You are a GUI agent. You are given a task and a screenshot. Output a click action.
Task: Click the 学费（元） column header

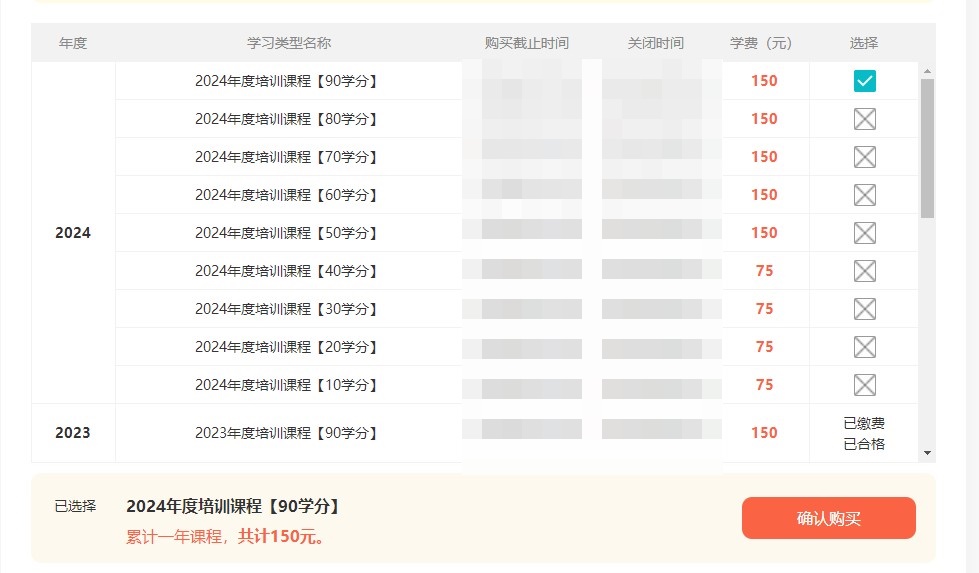pos(761,43)
